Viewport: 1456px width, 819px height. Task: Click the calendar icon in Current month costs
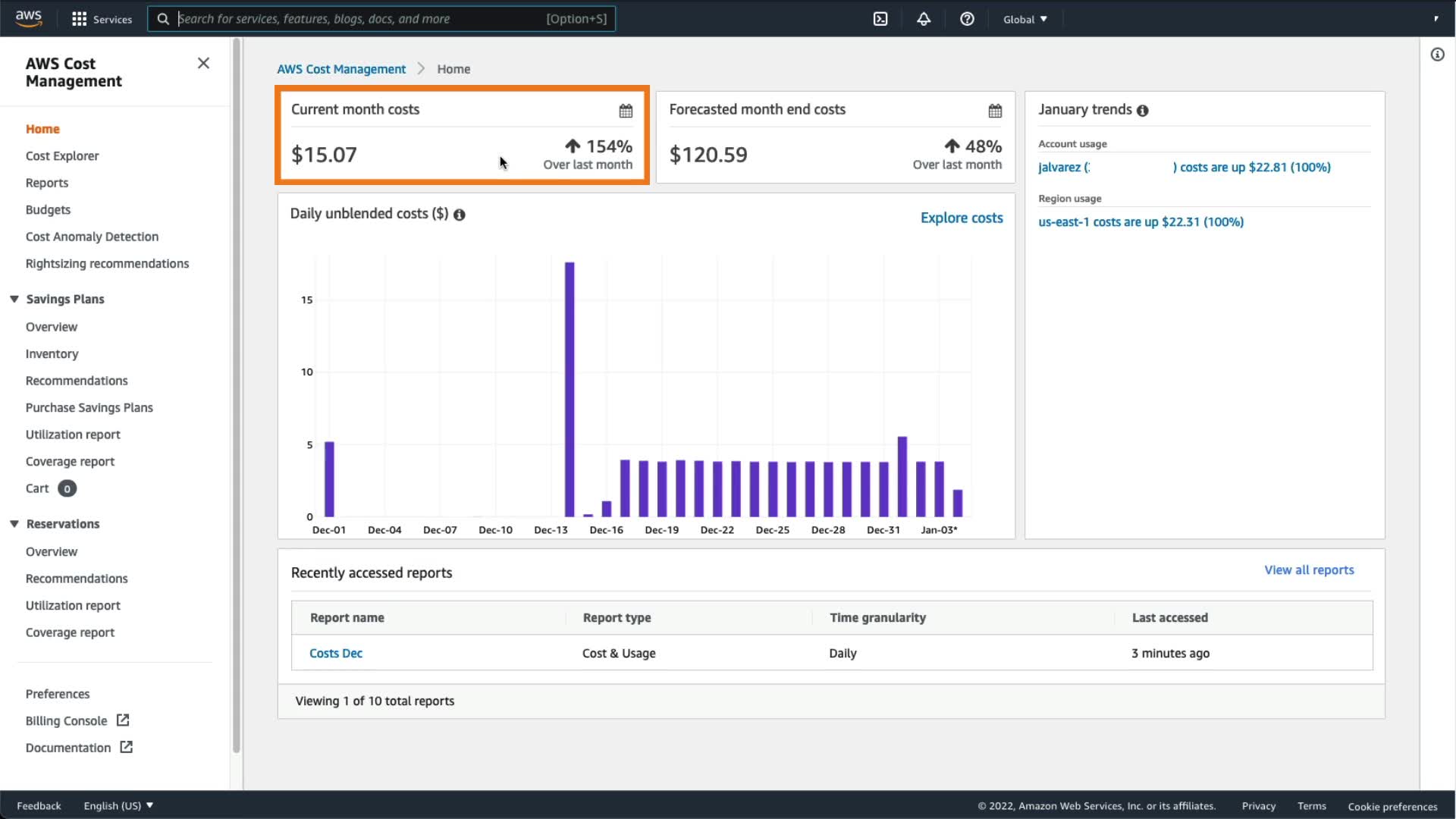click(x=626, y=111)
